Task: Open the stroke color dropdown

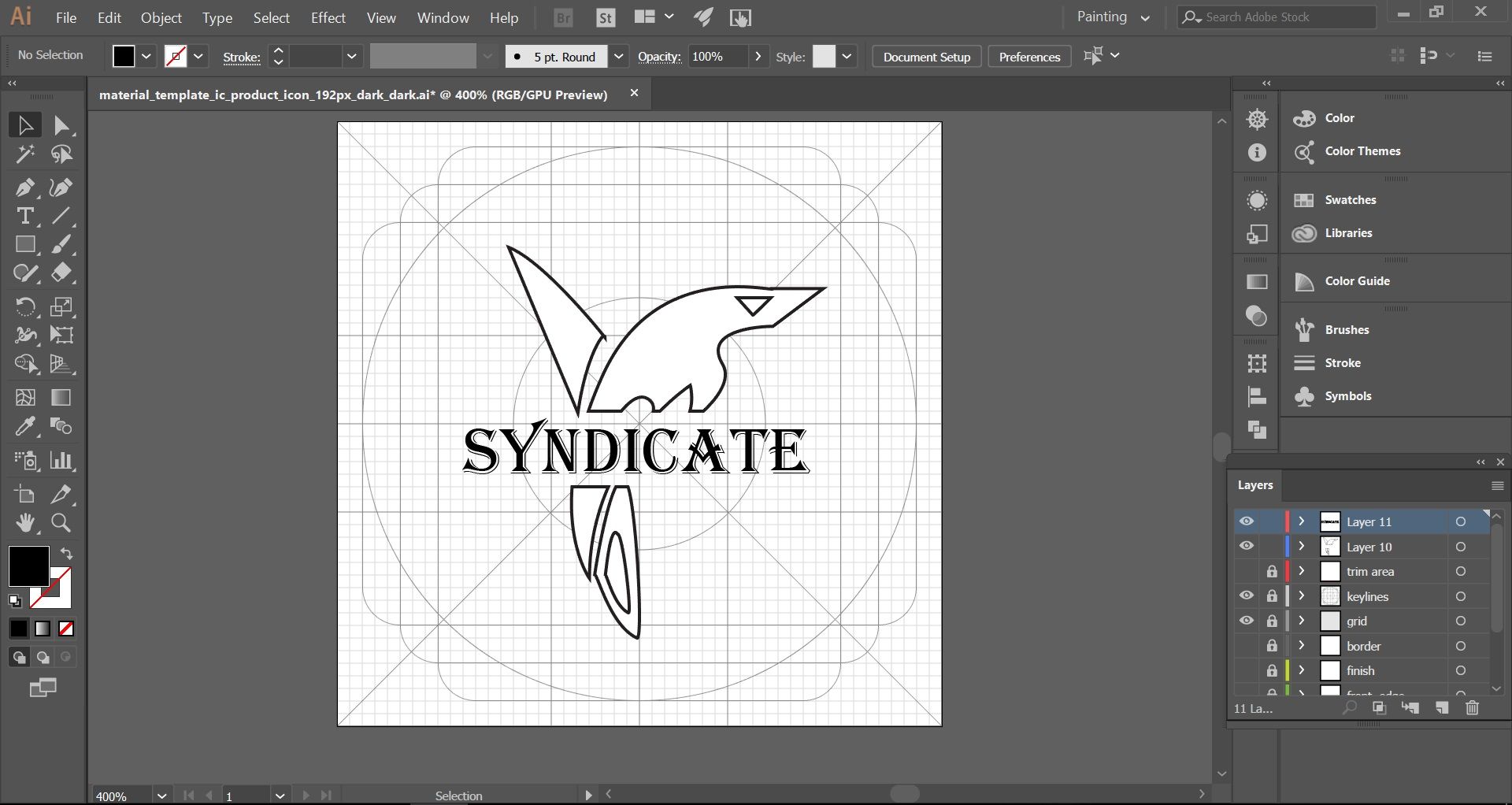Action: click(198, 56)
